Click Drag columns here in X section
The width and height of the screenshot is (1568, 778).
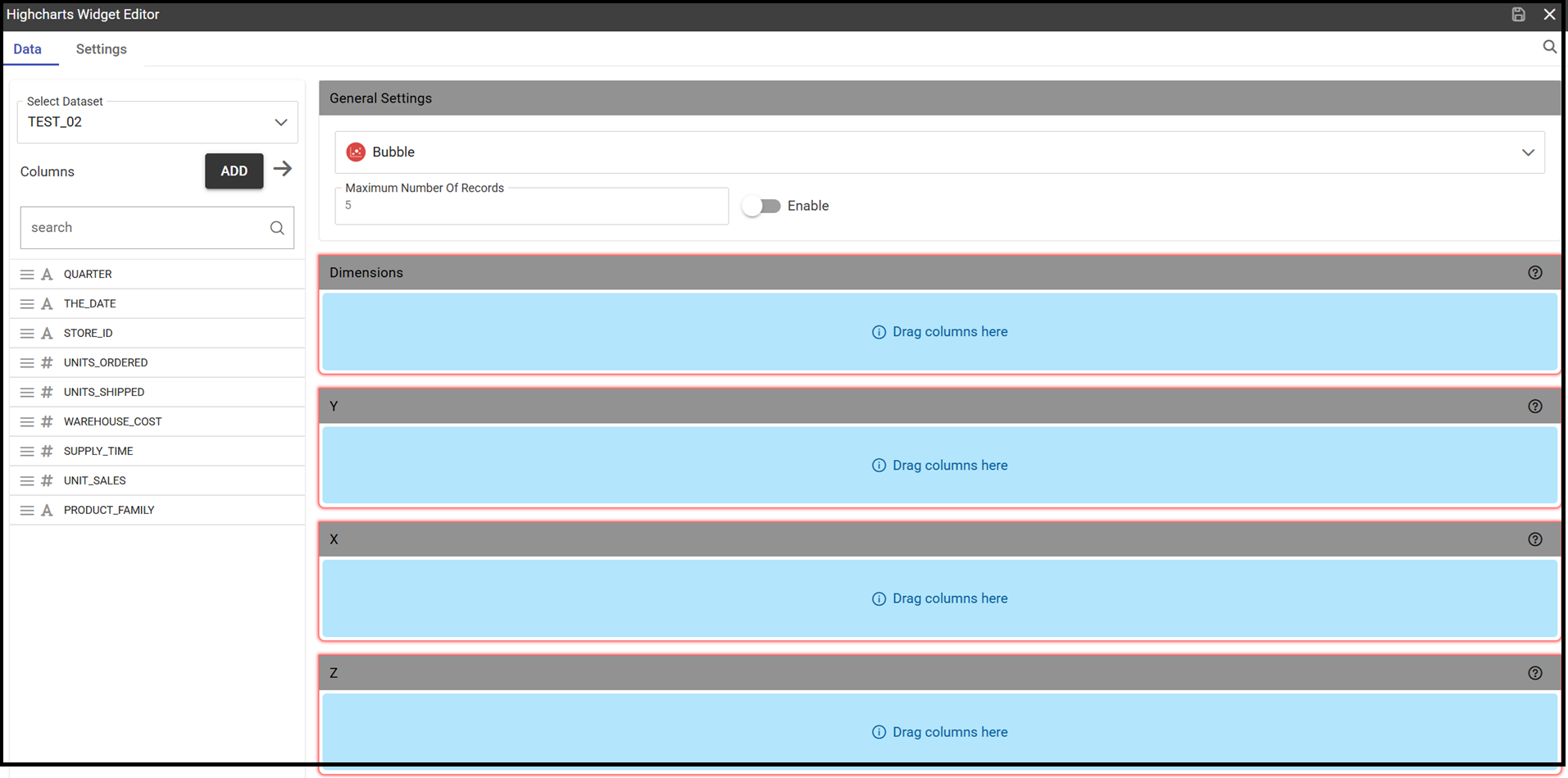[x=950, y=599]
